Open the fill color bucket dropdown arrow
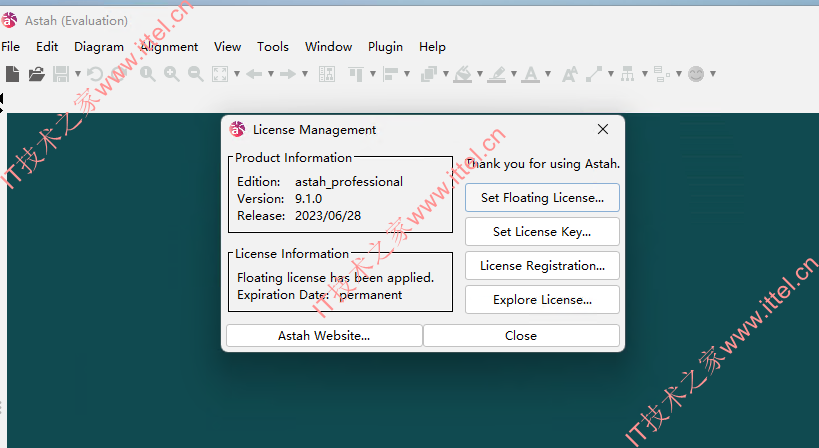The width and height of the screenshot is (819, 448). pyautogui.click(x=479, y=74)
